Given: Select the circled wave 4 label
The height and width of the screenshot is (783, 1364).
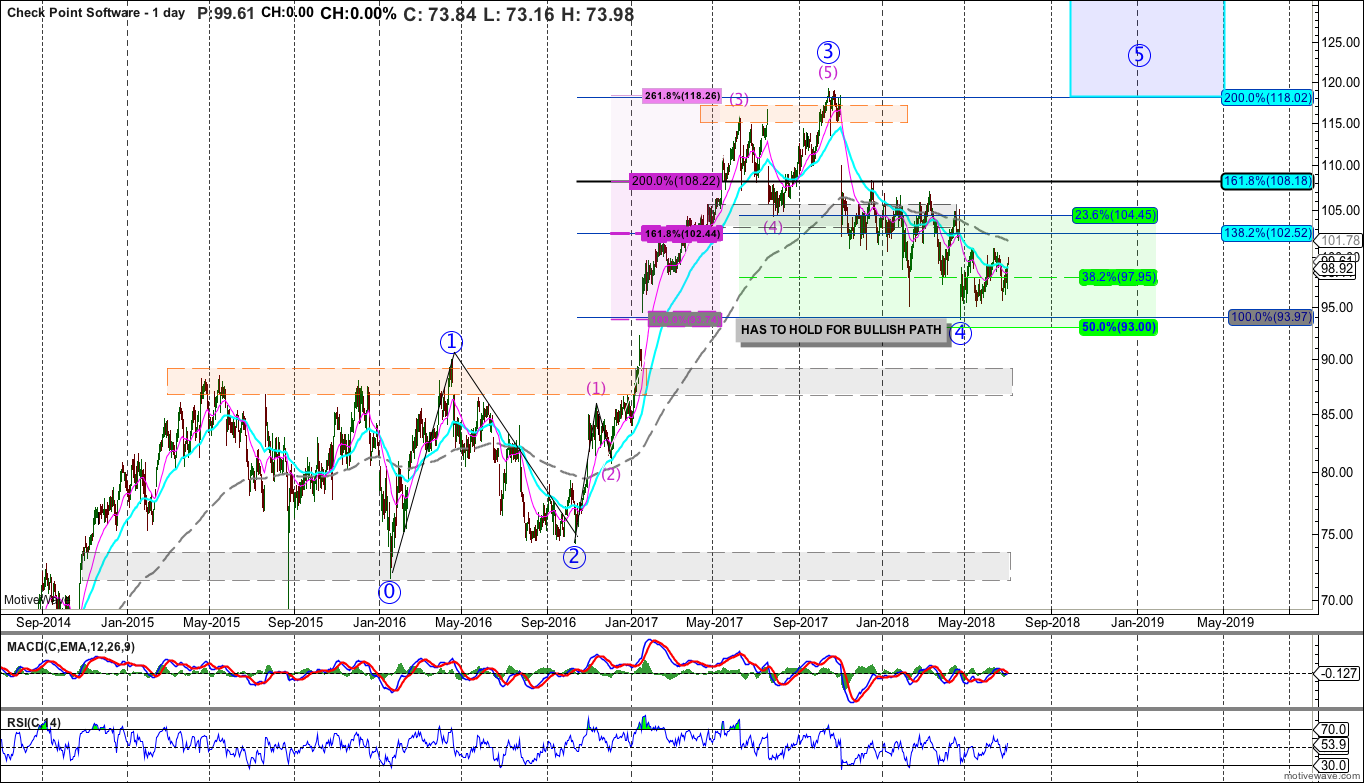Looking at the screenshot, I should 960,334.
